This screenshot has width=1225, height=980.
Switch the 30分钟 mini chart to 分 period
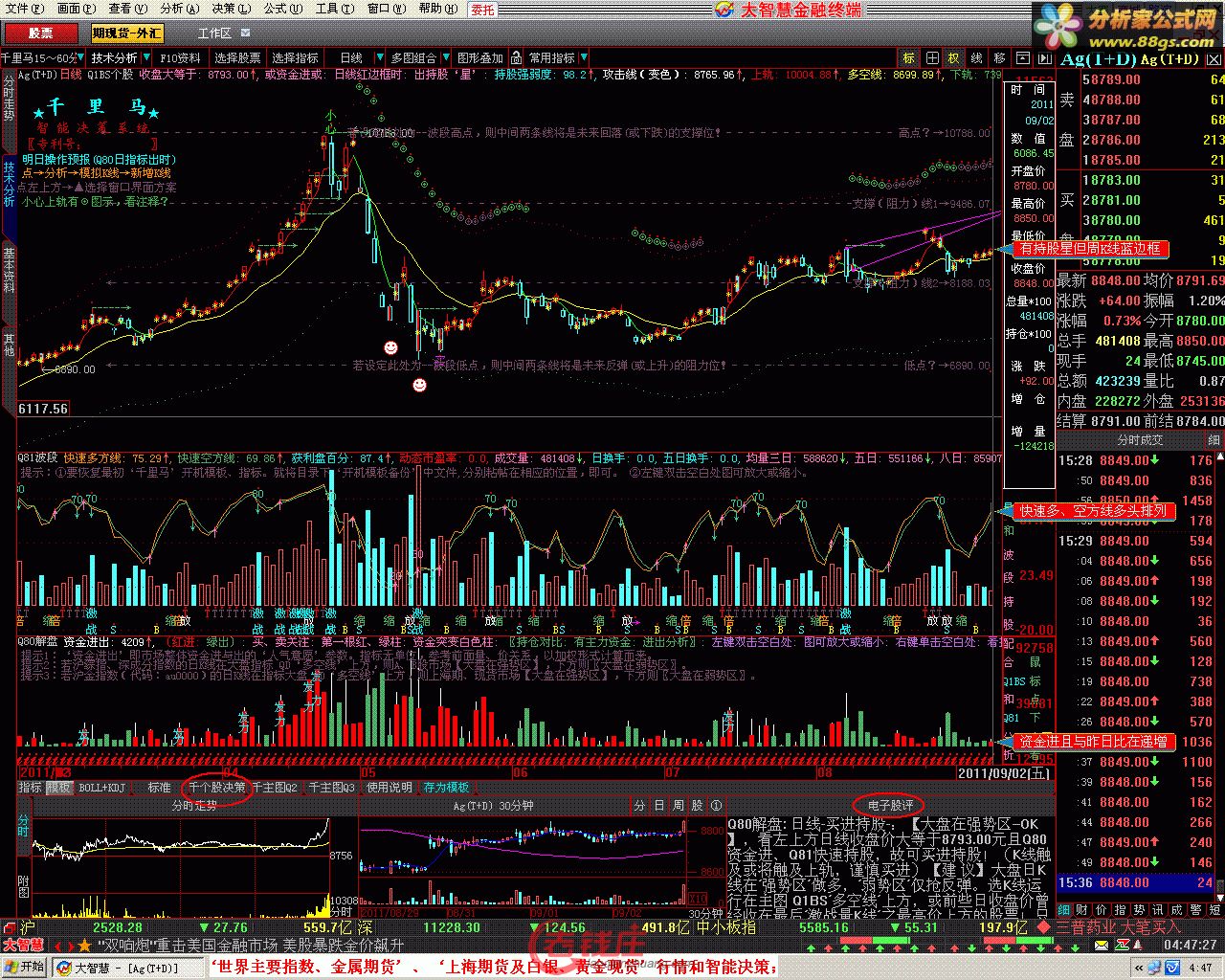(639, 806)
